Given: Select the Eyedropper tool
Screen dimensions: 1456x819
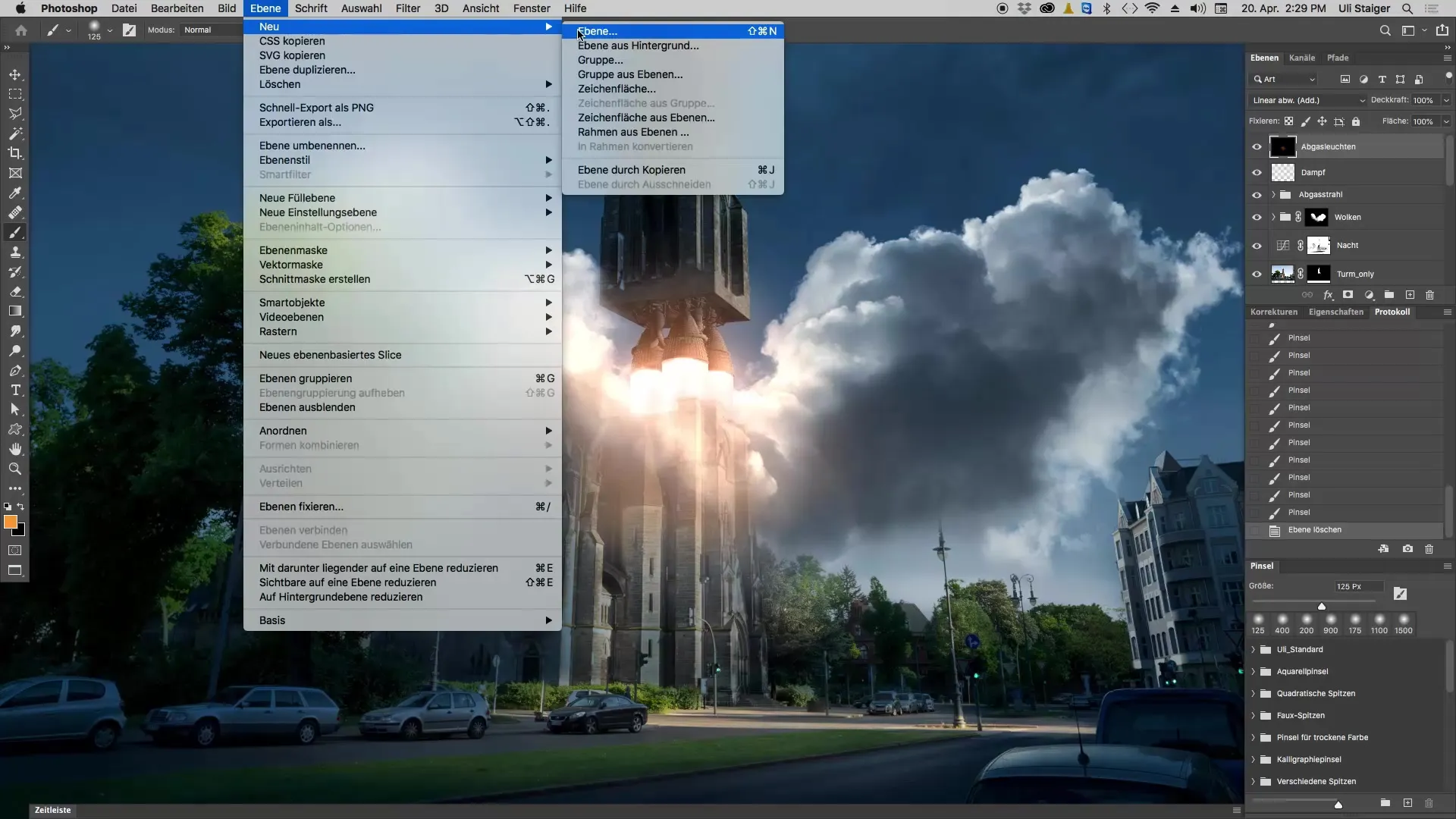Looking at the screenshot, I should click(15, 193).
